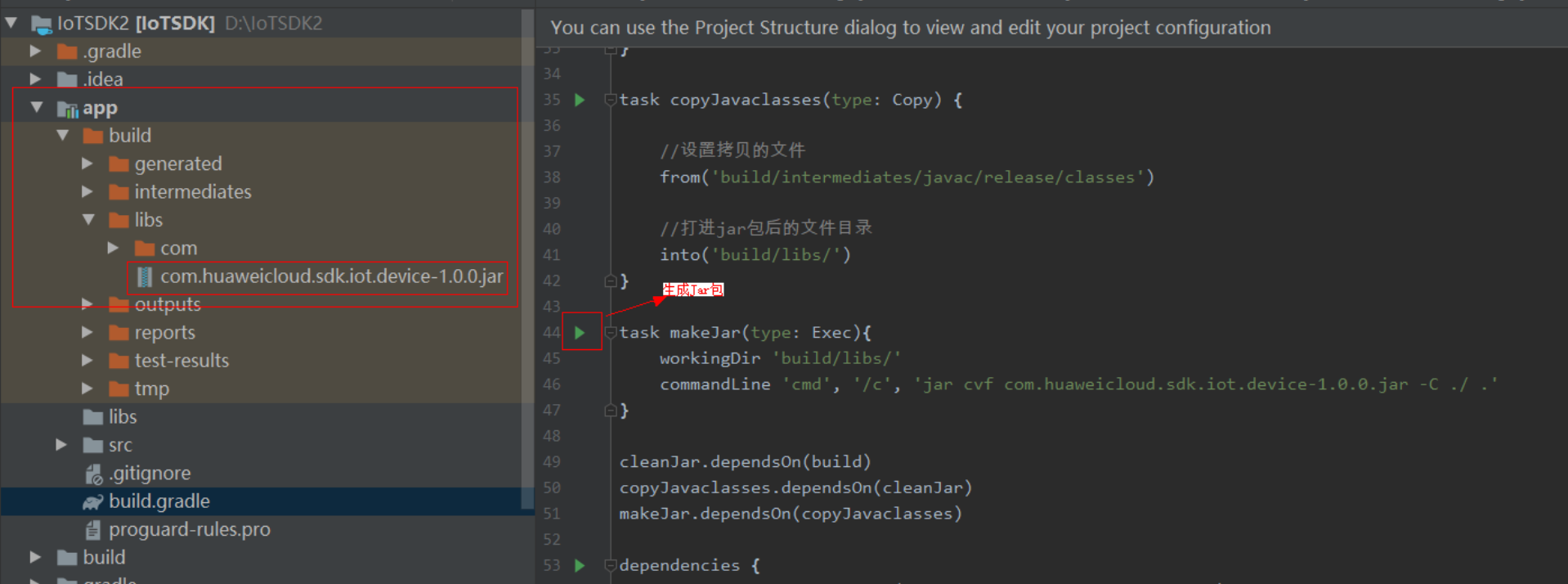1568x584 pixels.
Task: Expand the src folder
Action: (61, 445)
